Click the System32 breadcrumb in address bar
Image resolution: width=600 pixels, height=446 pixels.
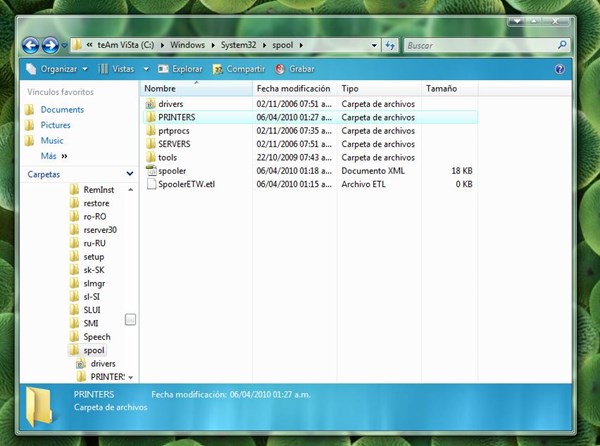(x=263, y=45)
